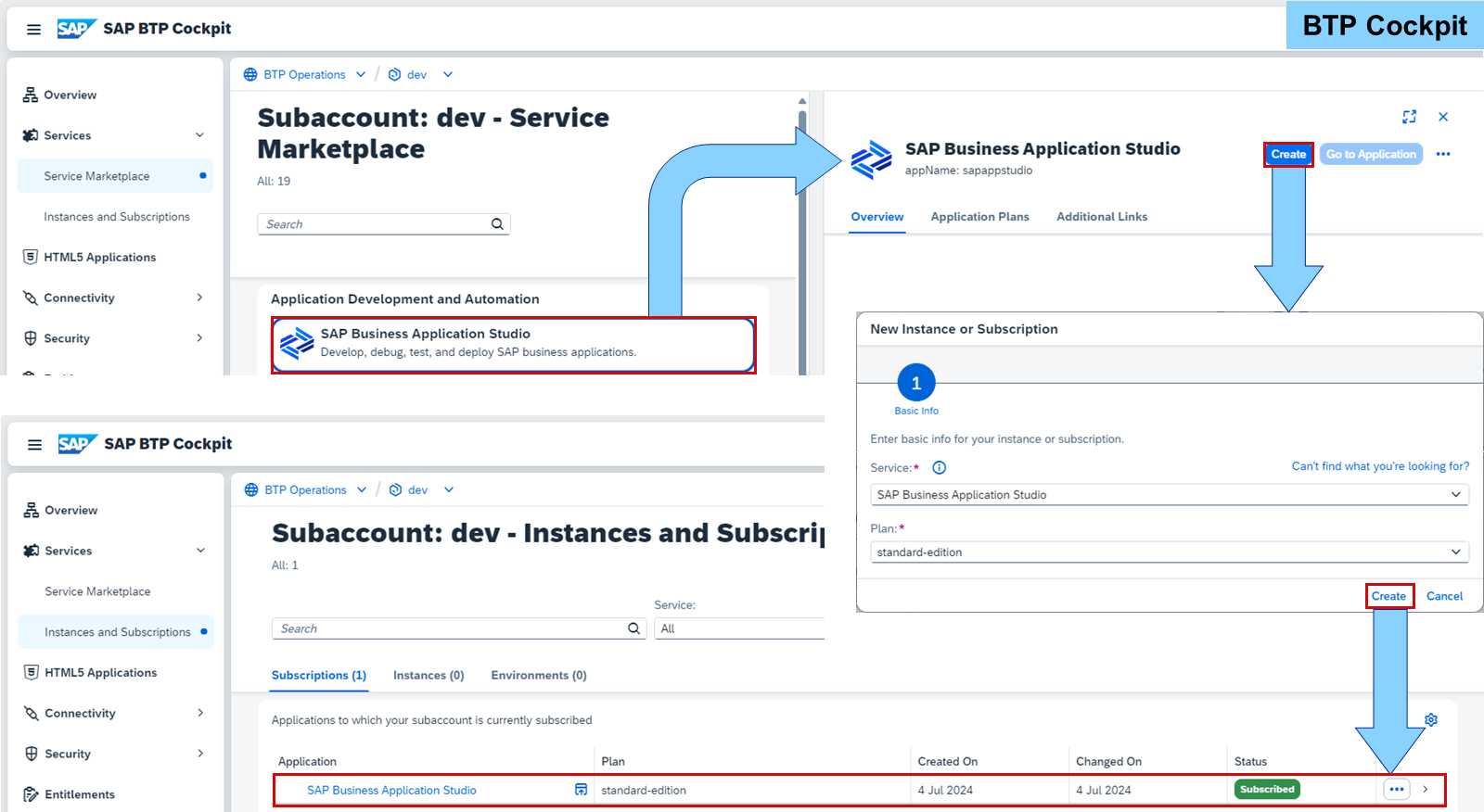Click Services puzzle icon in bottom sidebar
The image size is (1484, 812).
point(32,551)
